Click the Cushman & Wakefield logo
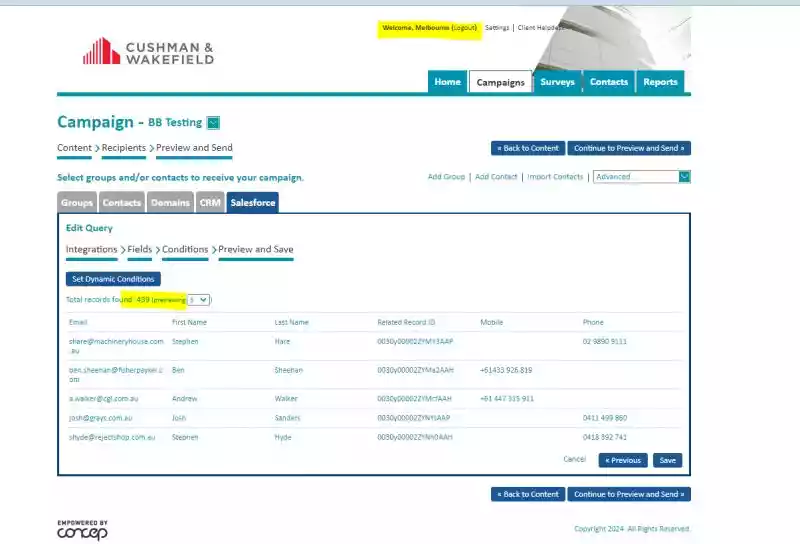The width and height of the screenshot is (800, 544). 148,52
